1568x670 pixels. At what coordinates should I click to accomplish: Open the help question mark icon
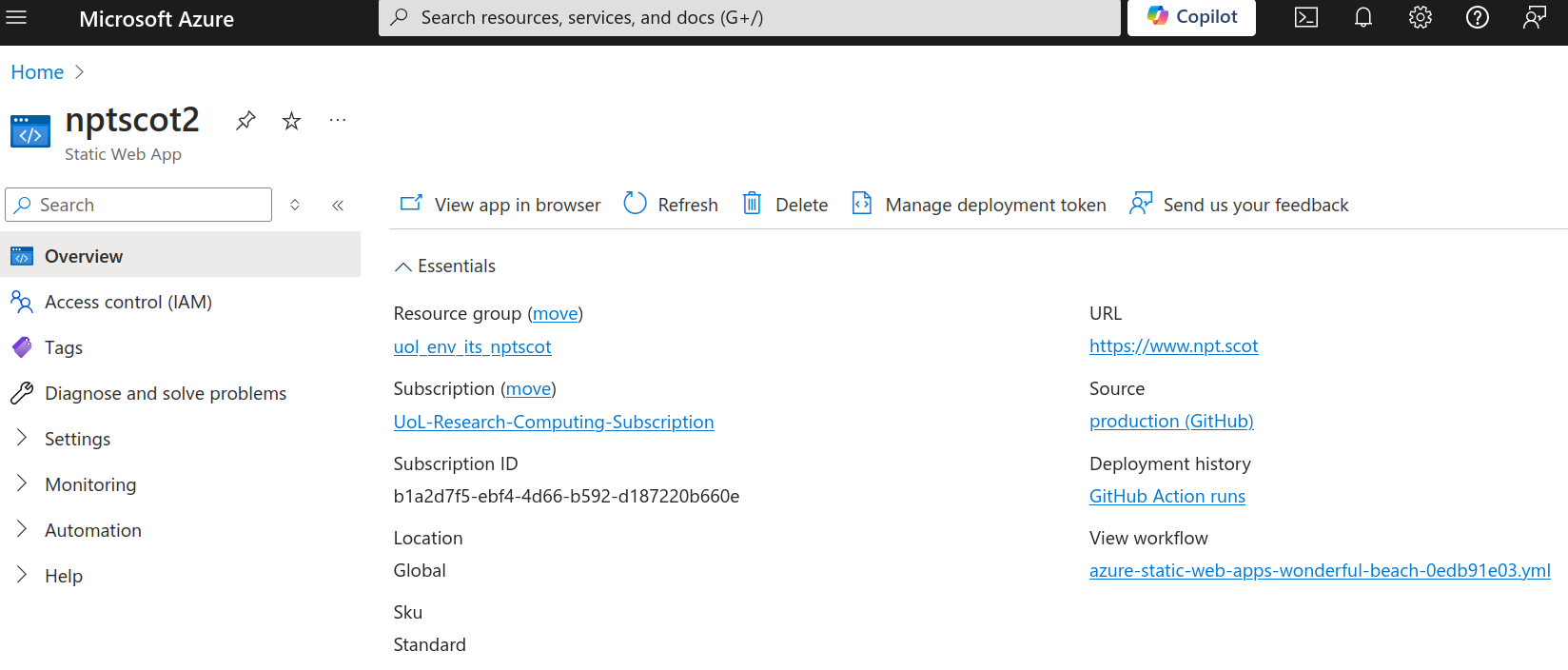pos(1478,17)
